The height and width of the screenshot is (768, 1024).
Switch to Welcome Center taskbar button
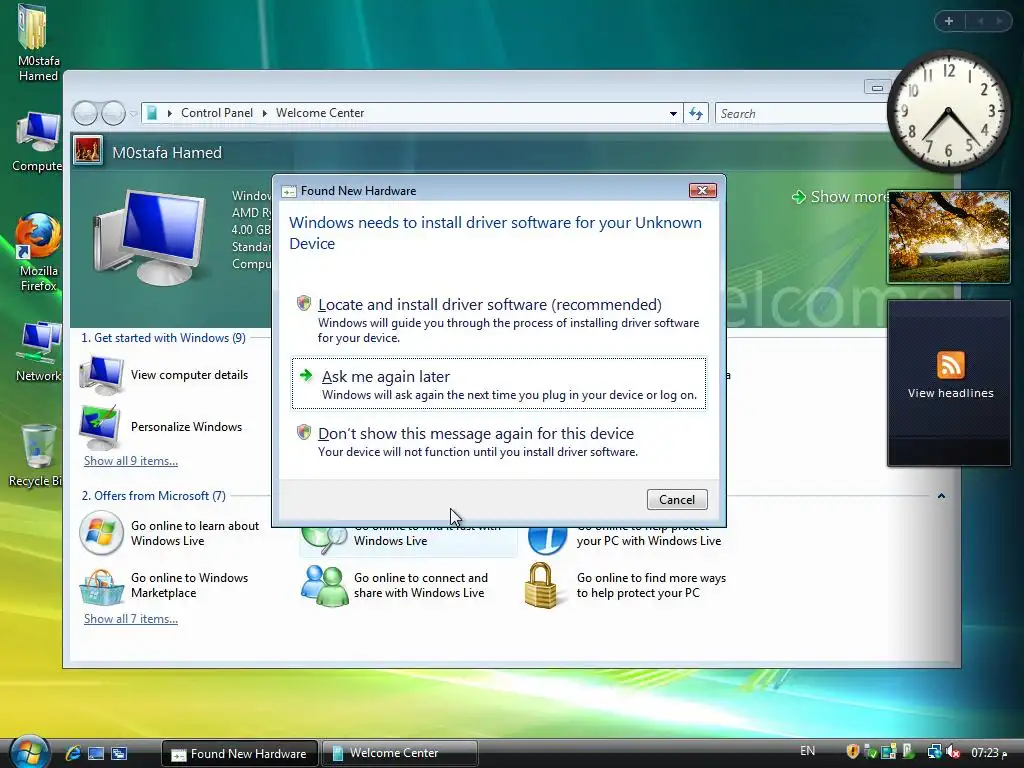400,754
